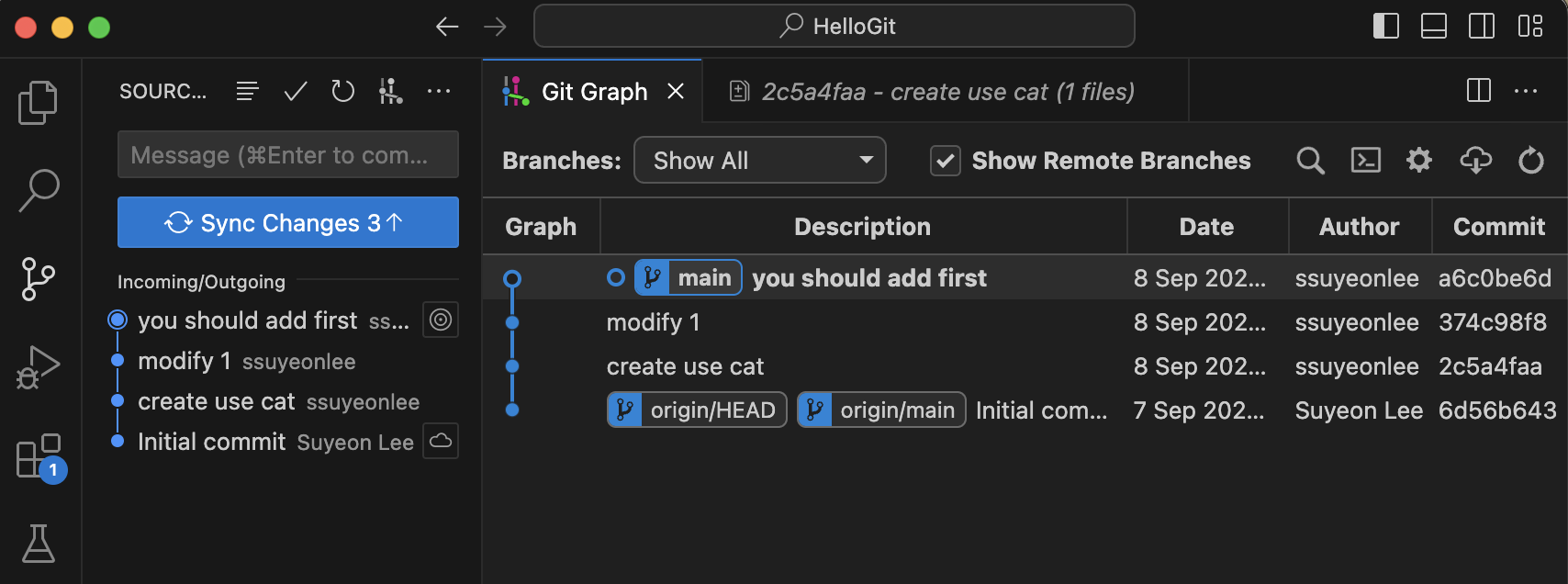This screenshot has height=584, width=1568.
Task: Open editor more actions ellipsis menu
Action: [1526, 91]
